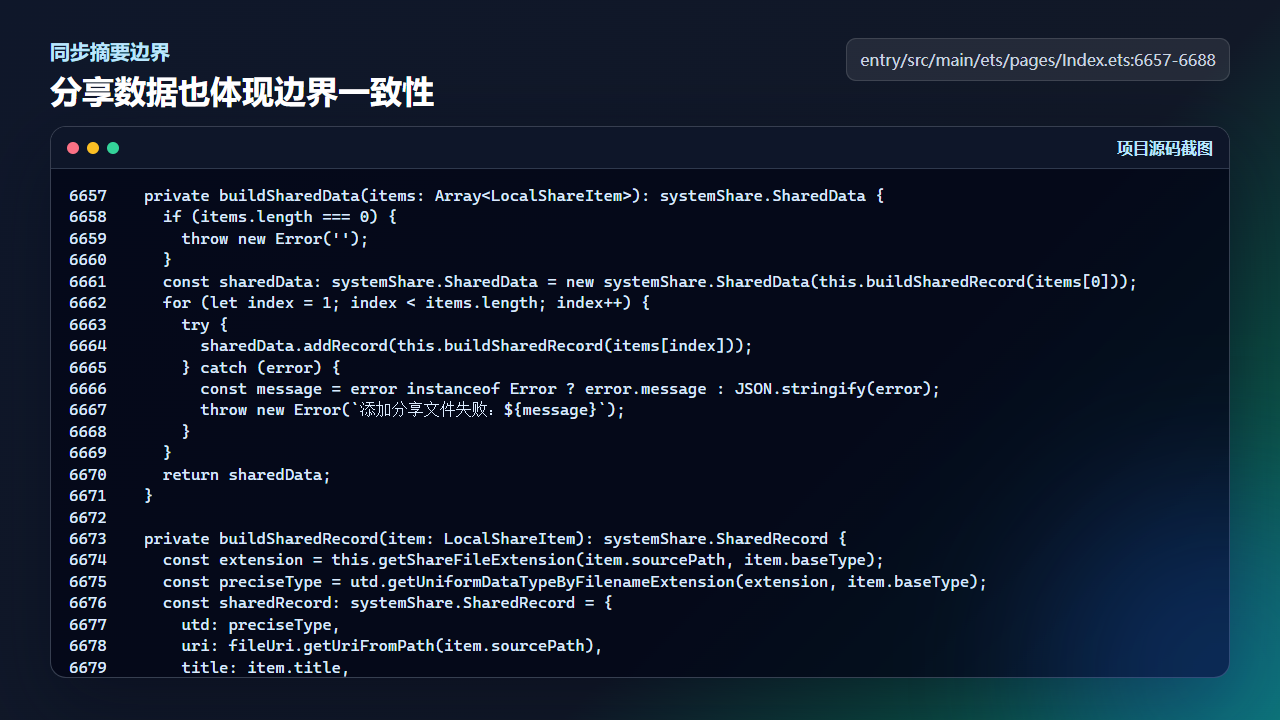
Task: Click the yellow dot in code window header
Action: coord(93,148)
